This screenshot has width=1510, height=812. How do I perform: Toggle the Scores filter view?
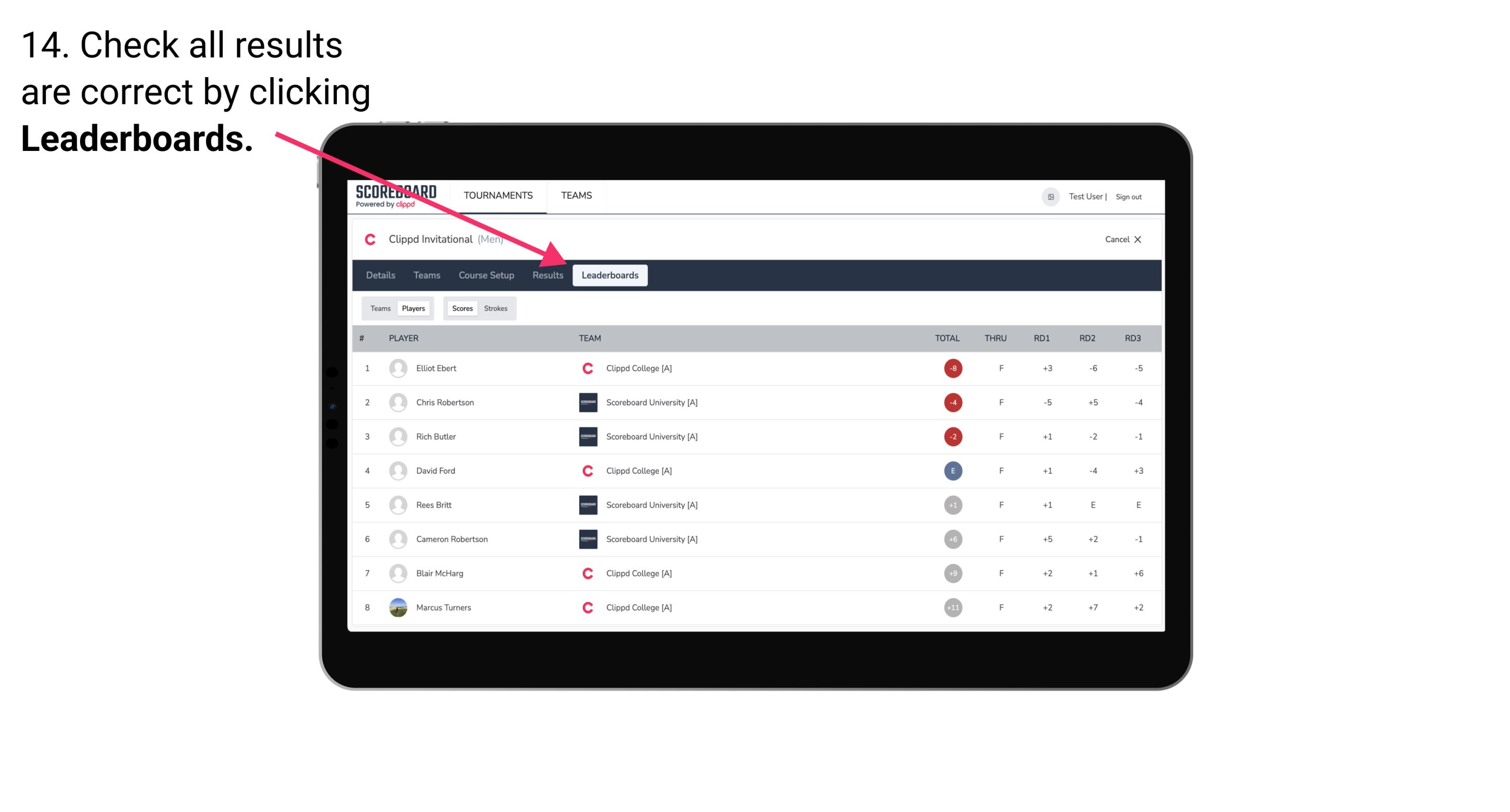pyautogui.click(x=462, y=308)
